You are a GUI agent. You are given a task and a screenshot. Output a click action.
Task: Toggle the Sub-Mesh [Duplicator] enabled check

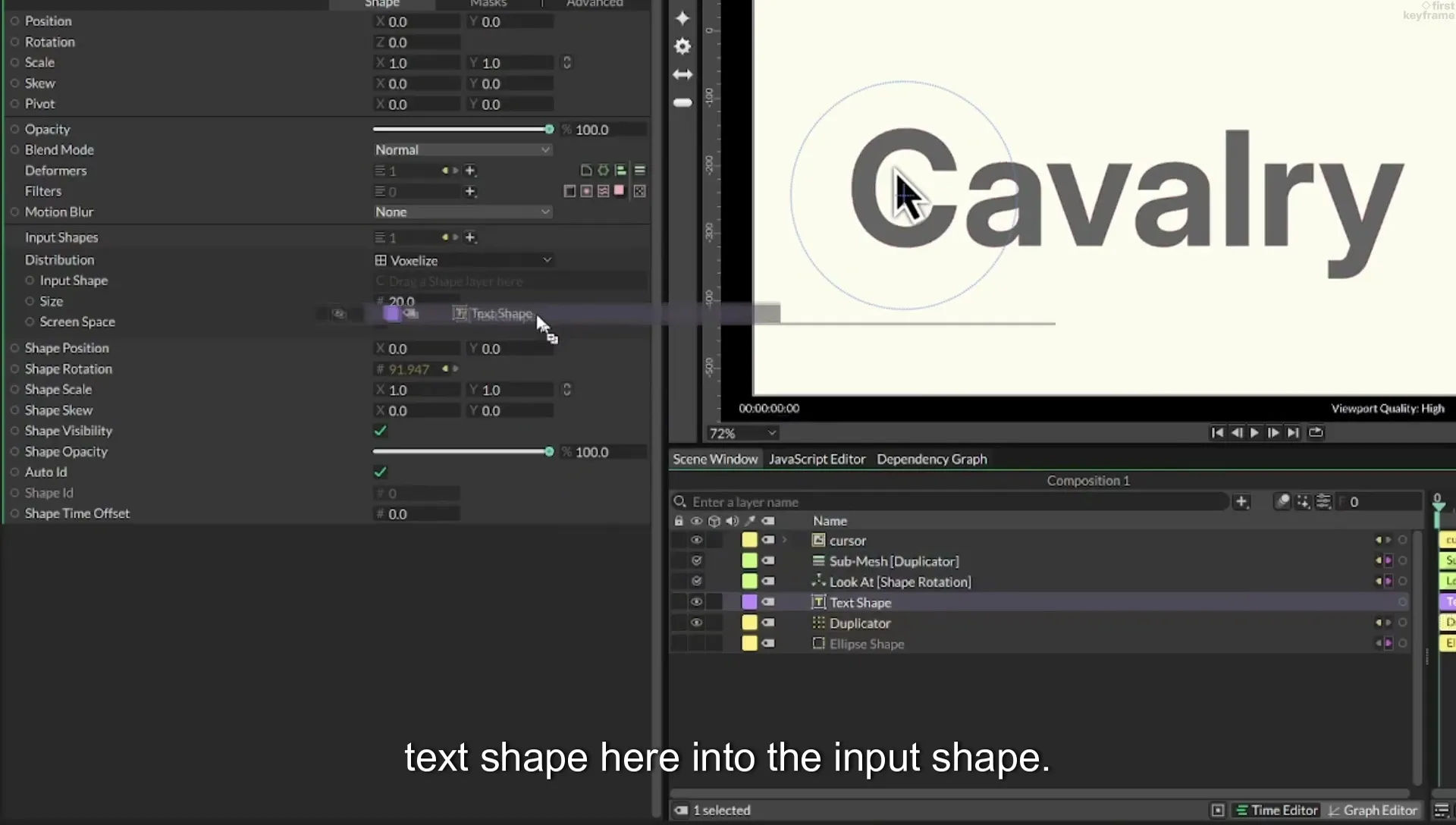point(696,560)
